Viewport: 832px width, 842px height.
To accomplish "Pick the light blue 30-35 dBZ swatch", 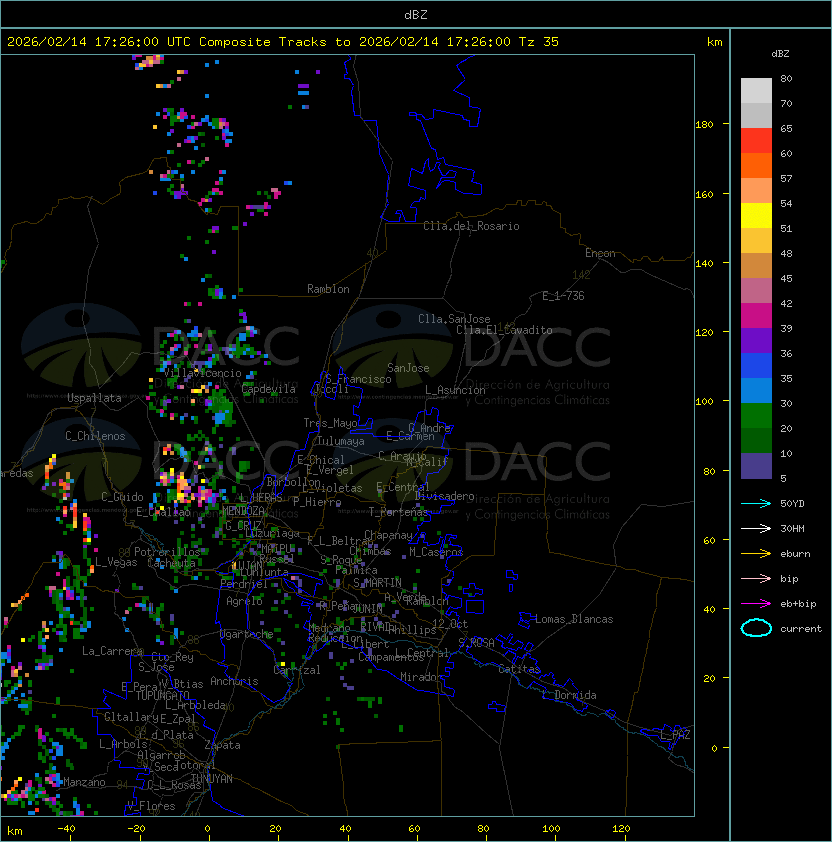I will pyautogui.click(x=756, y=390).
